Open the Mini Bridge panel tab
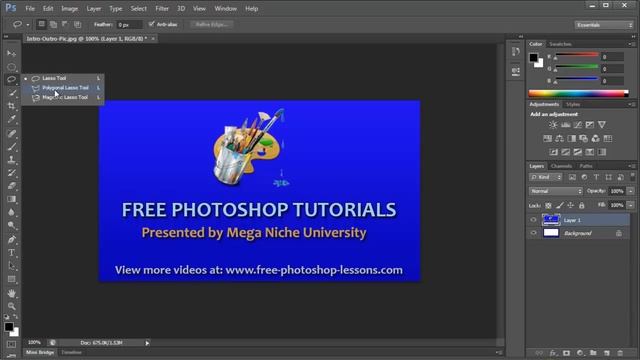Screen dimensions: 640x360 click(40, 353)
